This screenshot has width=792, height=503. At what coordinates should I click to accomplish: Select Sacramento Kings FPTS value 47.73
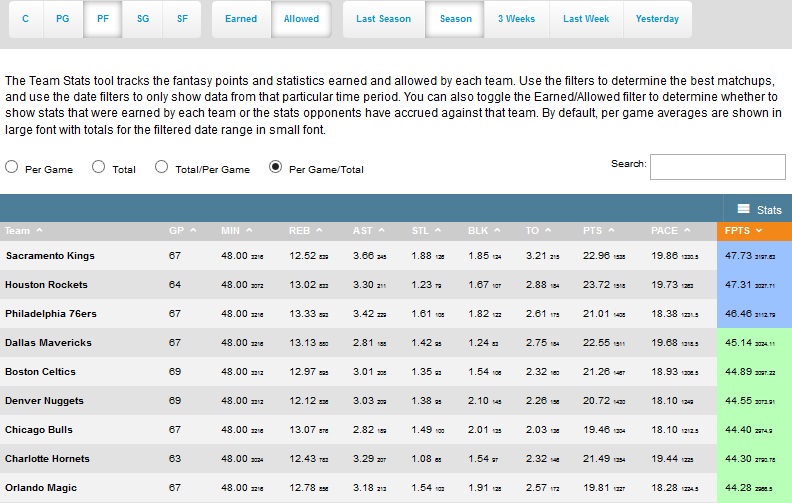coord(738,256)
